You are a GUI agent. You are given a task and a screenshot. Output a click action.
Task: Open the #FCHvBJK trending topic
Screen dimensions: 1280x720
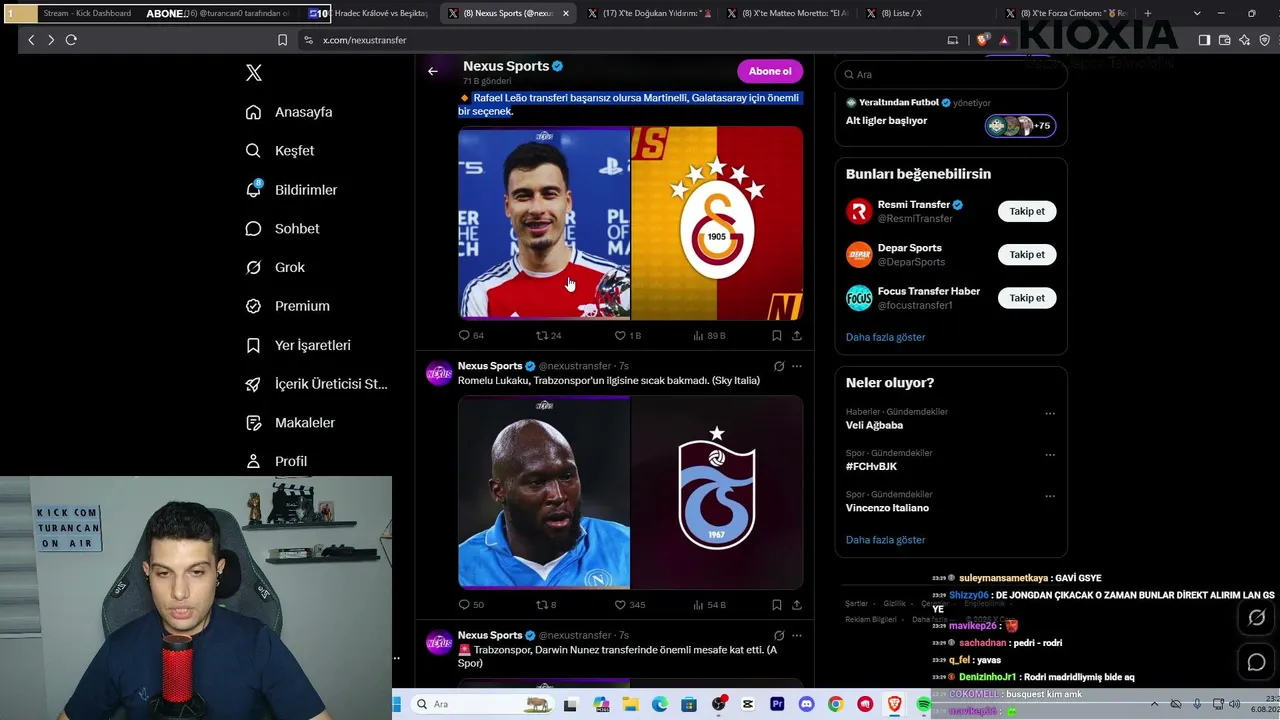[871, 466]
